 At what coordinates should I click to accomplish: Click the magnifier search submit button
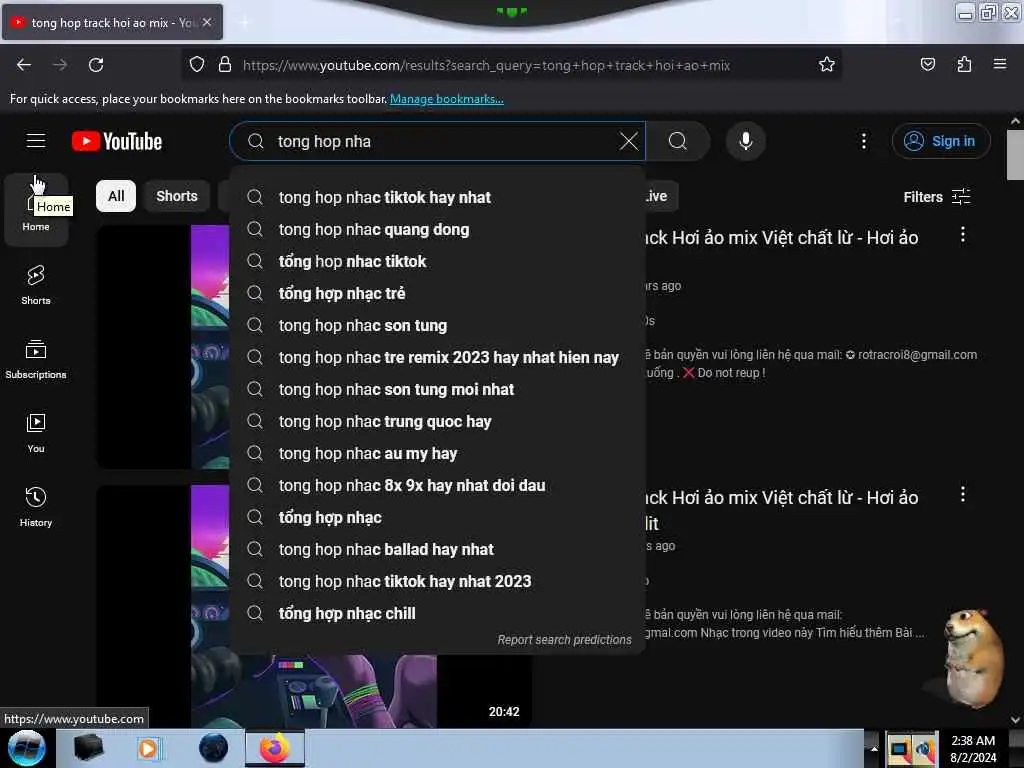click(x=677, y=141)
